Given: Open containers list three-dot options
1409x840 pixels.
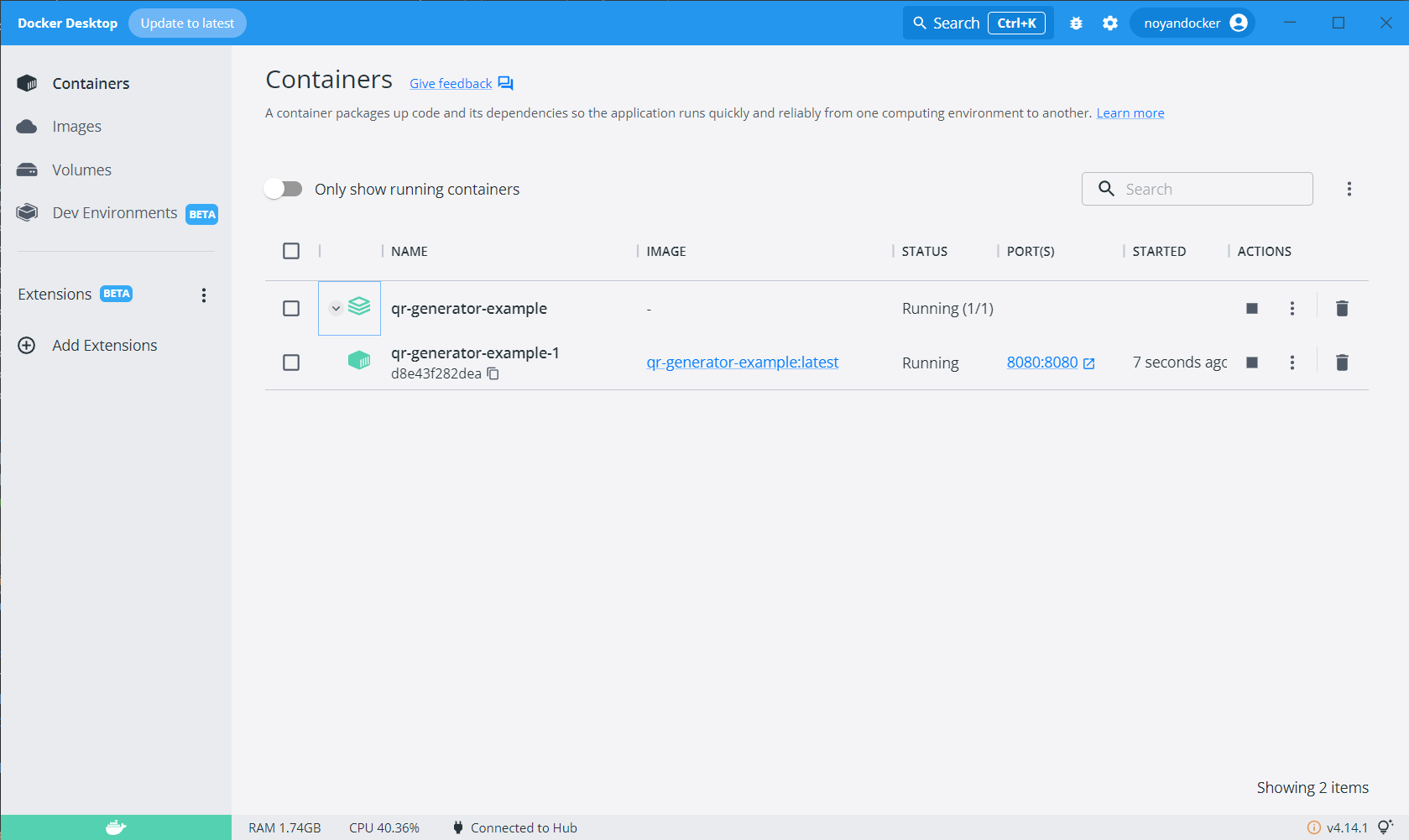Looking at the screenshot, I should tap(1349, 189).
